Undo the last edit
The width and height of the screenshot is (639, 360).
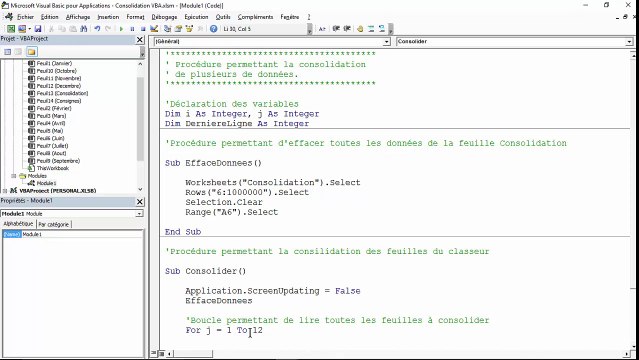97,29
